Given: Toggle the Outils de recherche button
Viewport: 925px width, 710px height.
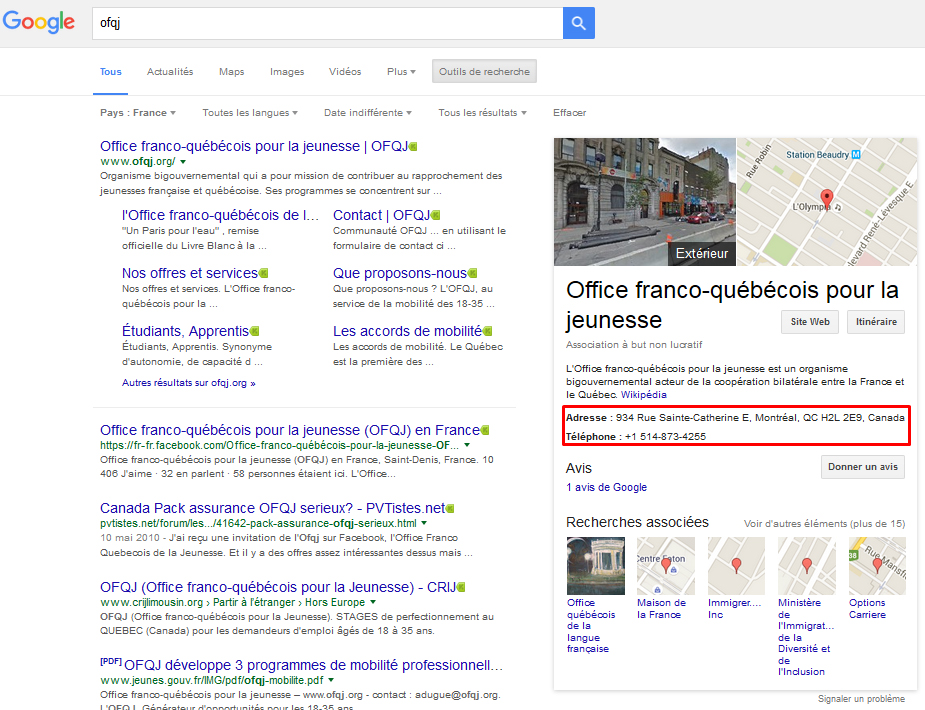Looking at the screenshot, I should (485, 72).
